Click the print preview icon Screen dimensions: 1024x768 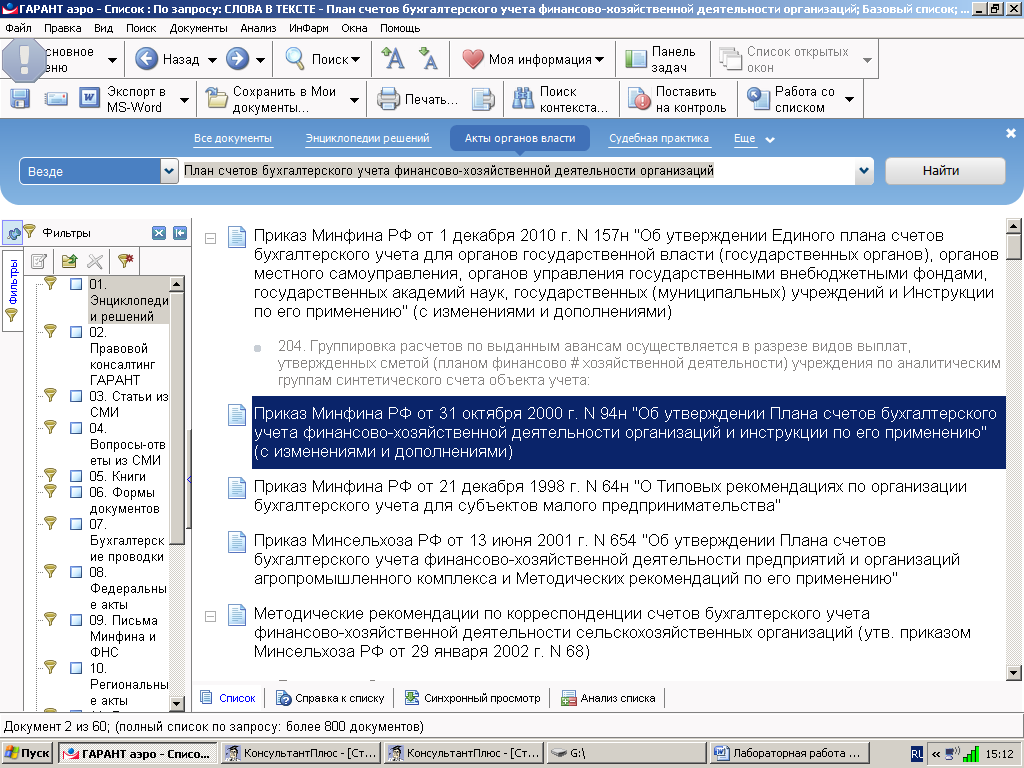[x=483, y=99]
